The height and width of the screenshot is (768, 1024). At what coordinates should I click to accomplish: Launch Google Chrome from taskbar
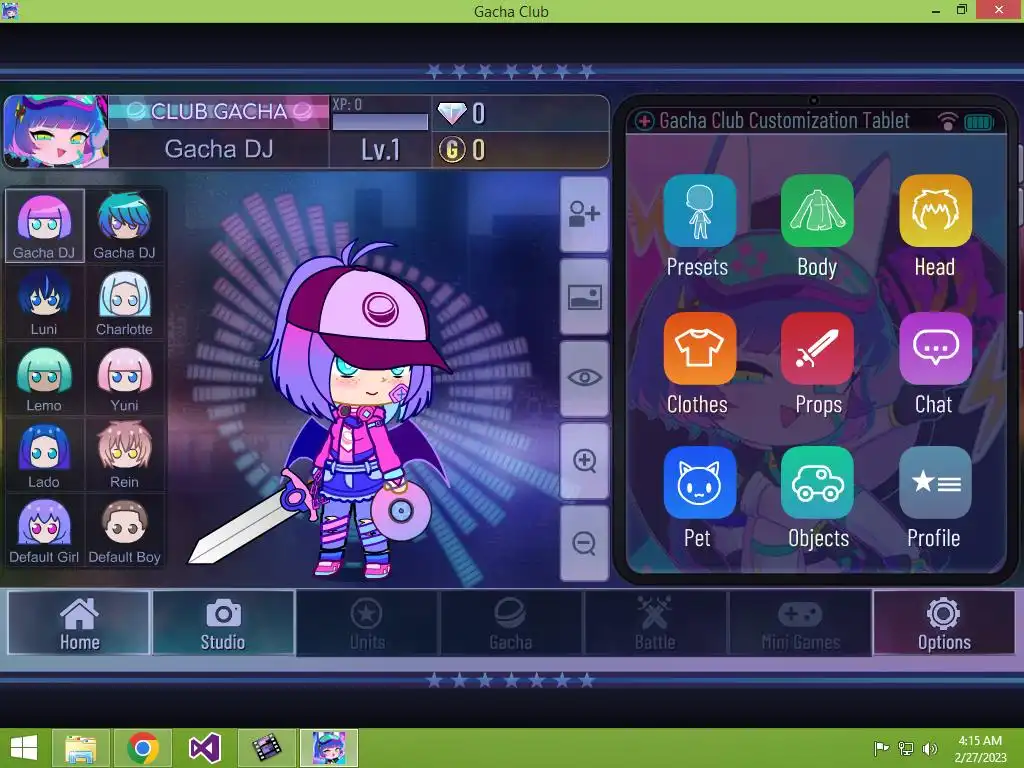[x=143, y=748]
